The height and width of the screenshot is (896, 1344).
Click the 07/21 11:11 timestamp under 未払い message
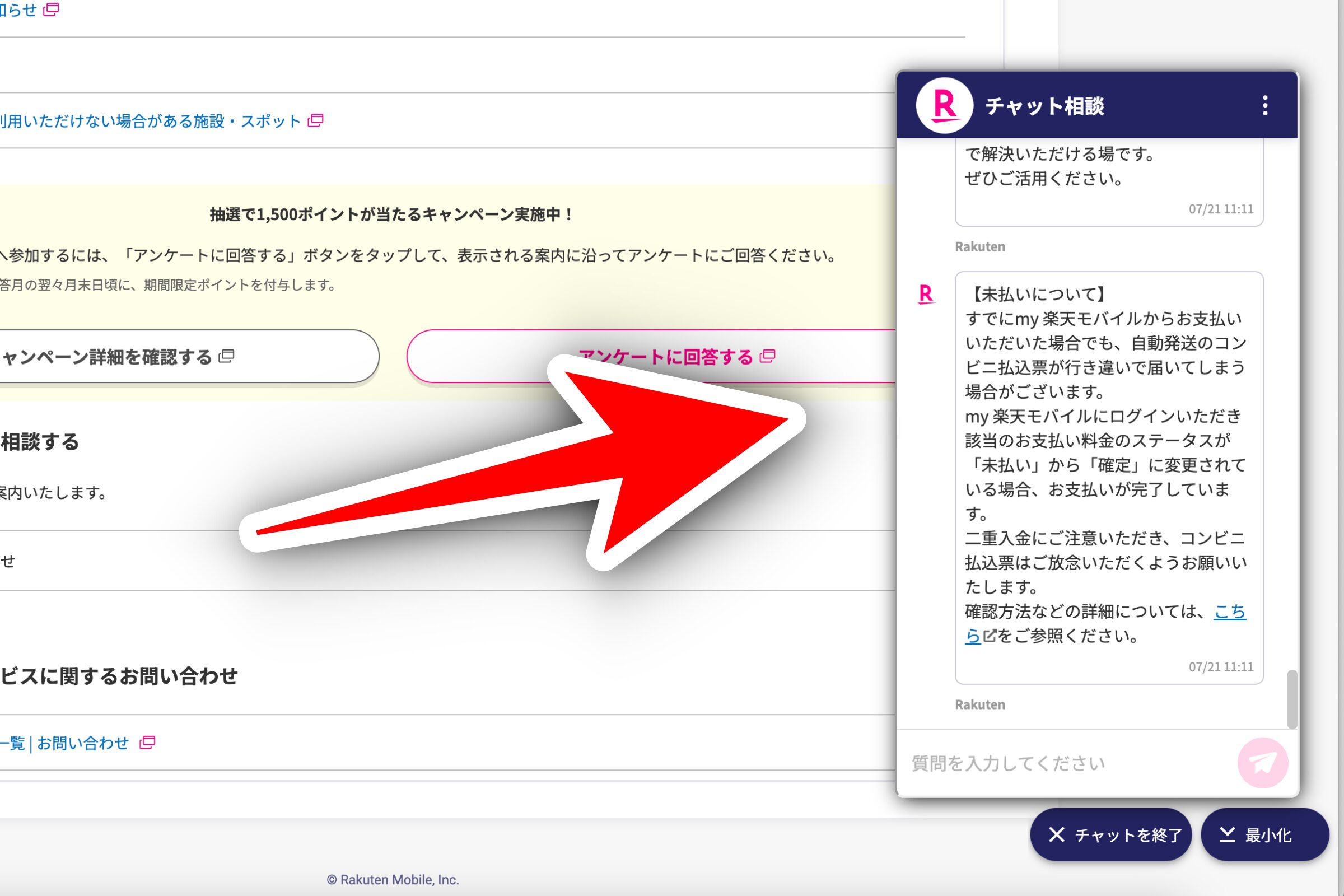pyautogui.click(x=1221, y=667)
